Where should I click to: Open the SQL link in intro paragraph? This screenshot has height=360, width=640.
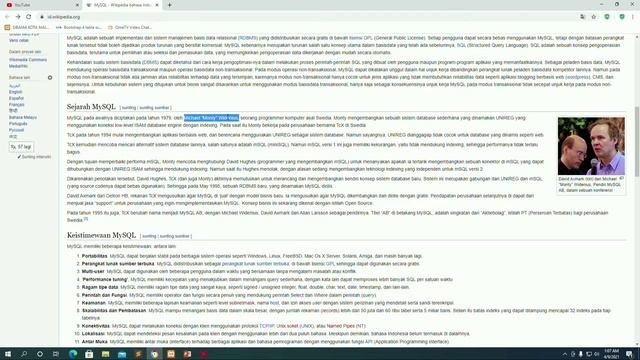461,45
